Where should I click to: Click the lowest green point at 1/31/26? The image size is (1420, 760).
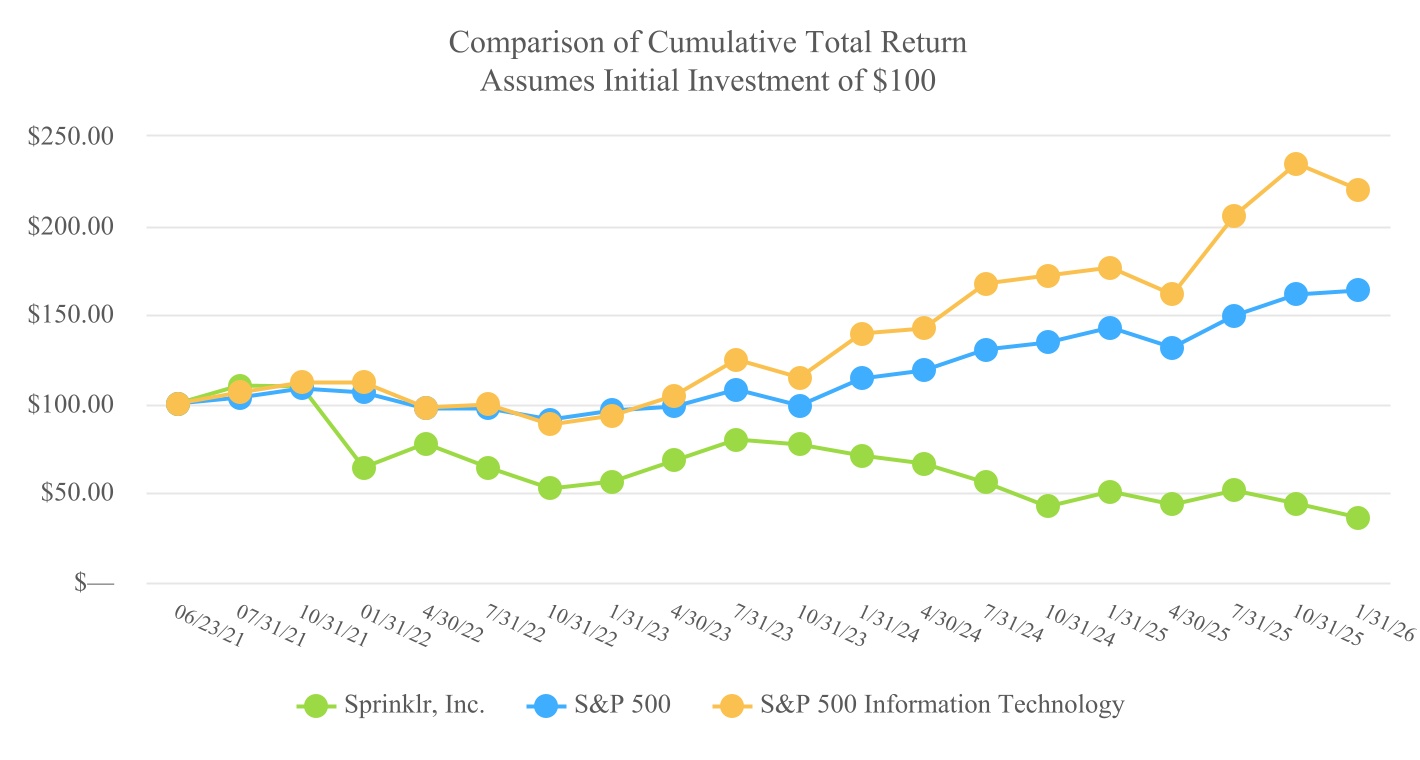(1358, 518)
